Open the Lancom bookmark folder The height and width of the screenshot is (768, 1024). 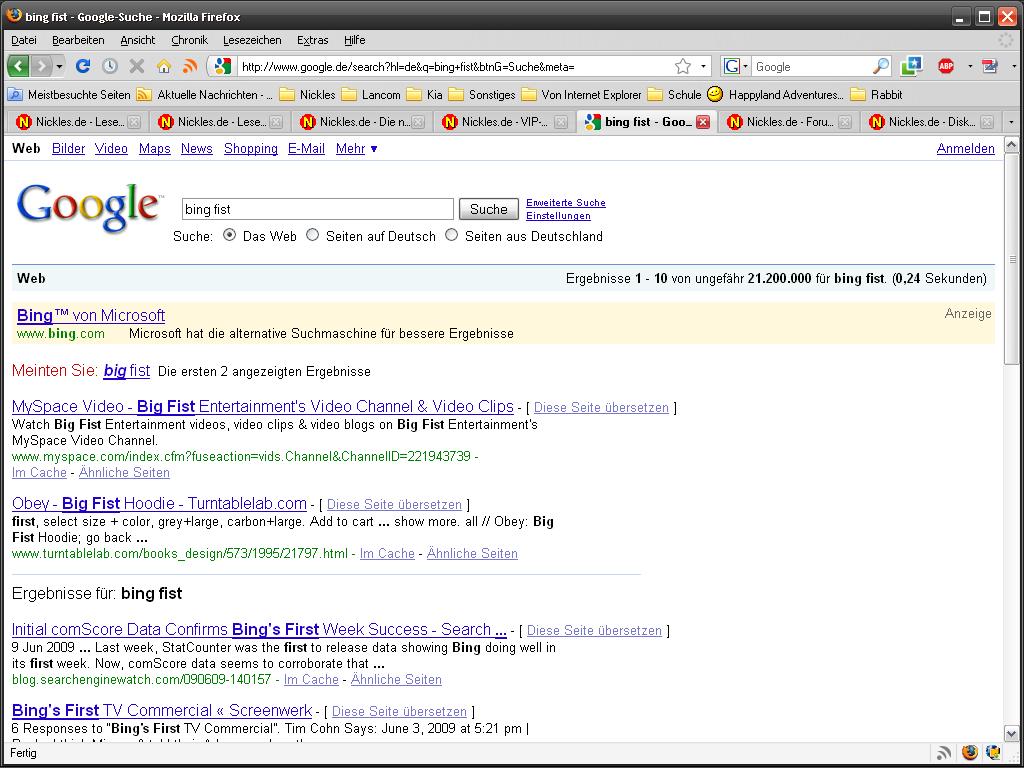(x=371, y=95)
